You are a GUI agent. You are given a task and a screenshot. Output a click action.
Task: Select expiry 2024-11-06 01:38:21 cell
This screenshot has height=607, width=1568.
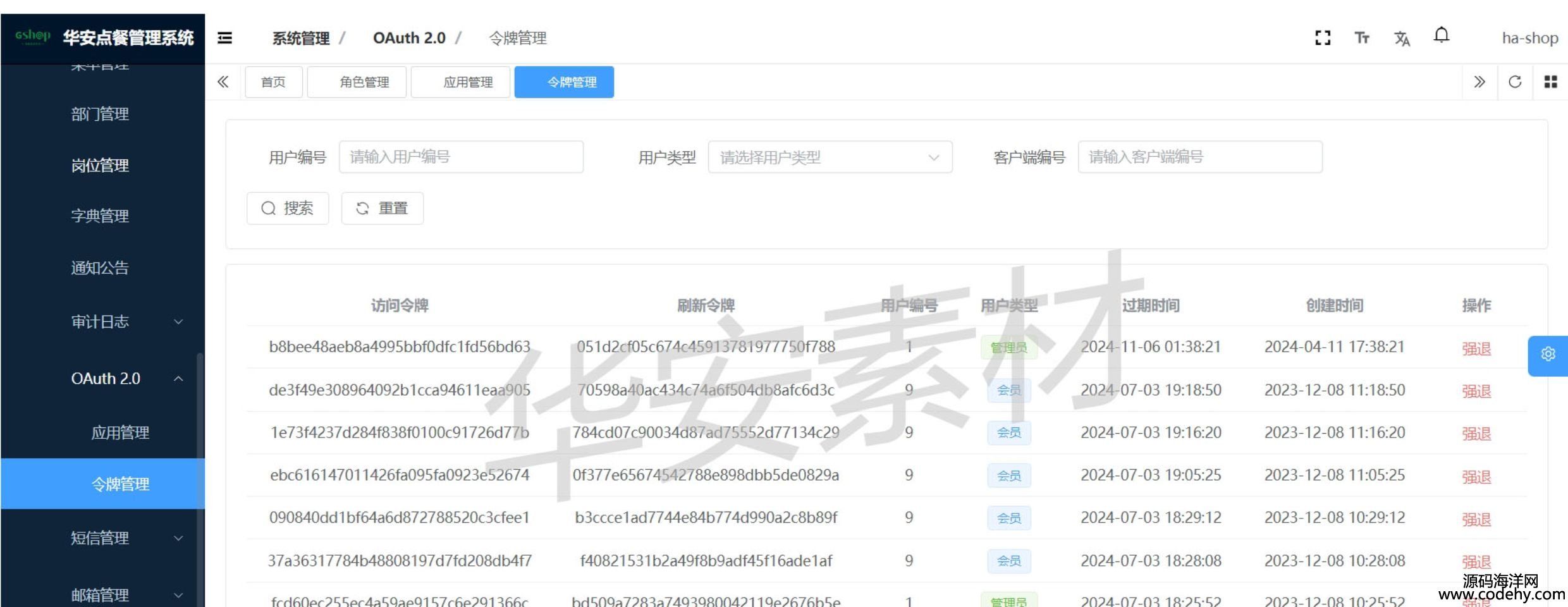click(x=1151, y=347)
